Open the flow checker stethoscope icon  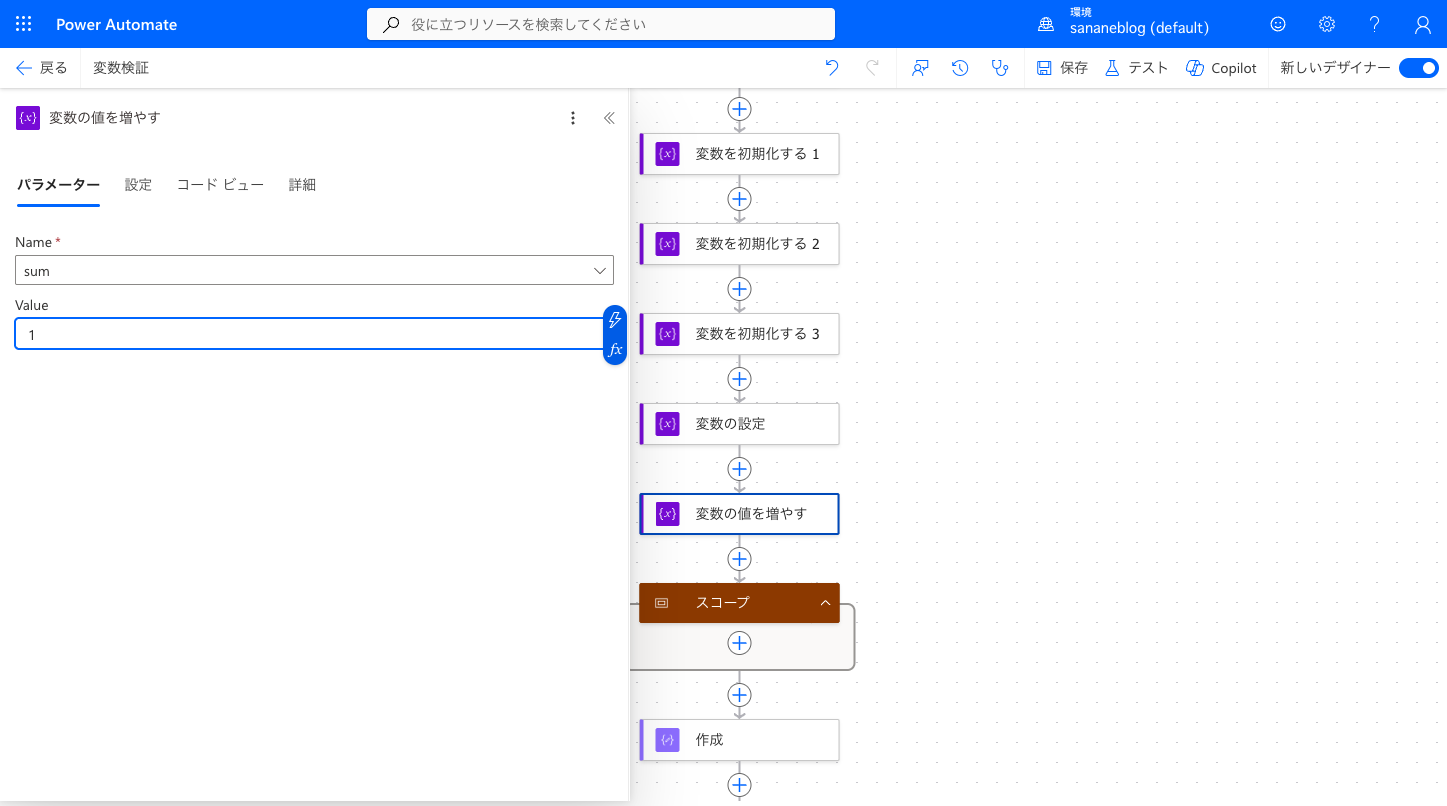[x=999, y=68]
